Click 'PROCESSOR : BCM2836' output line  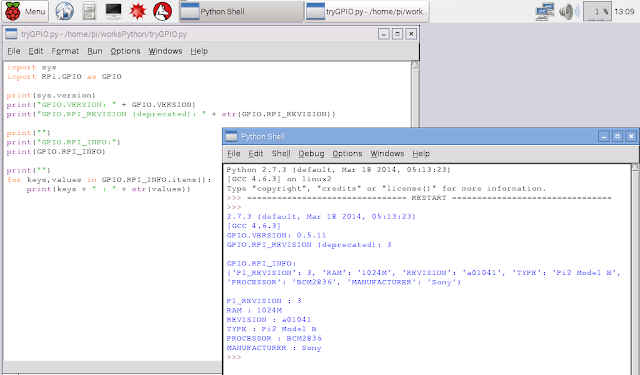coord(274,338)
